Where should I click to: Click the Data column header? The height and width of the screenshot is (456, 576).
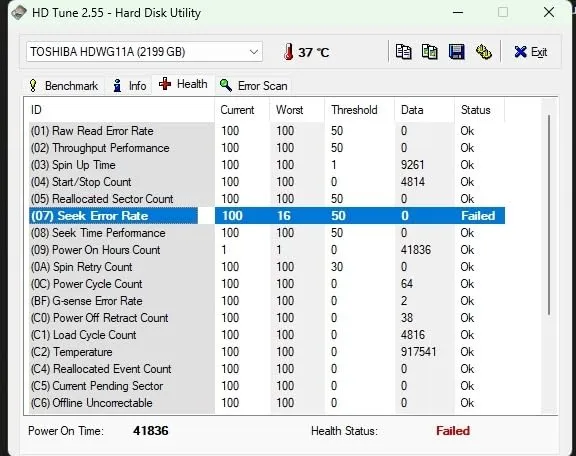tap(425, 110)
